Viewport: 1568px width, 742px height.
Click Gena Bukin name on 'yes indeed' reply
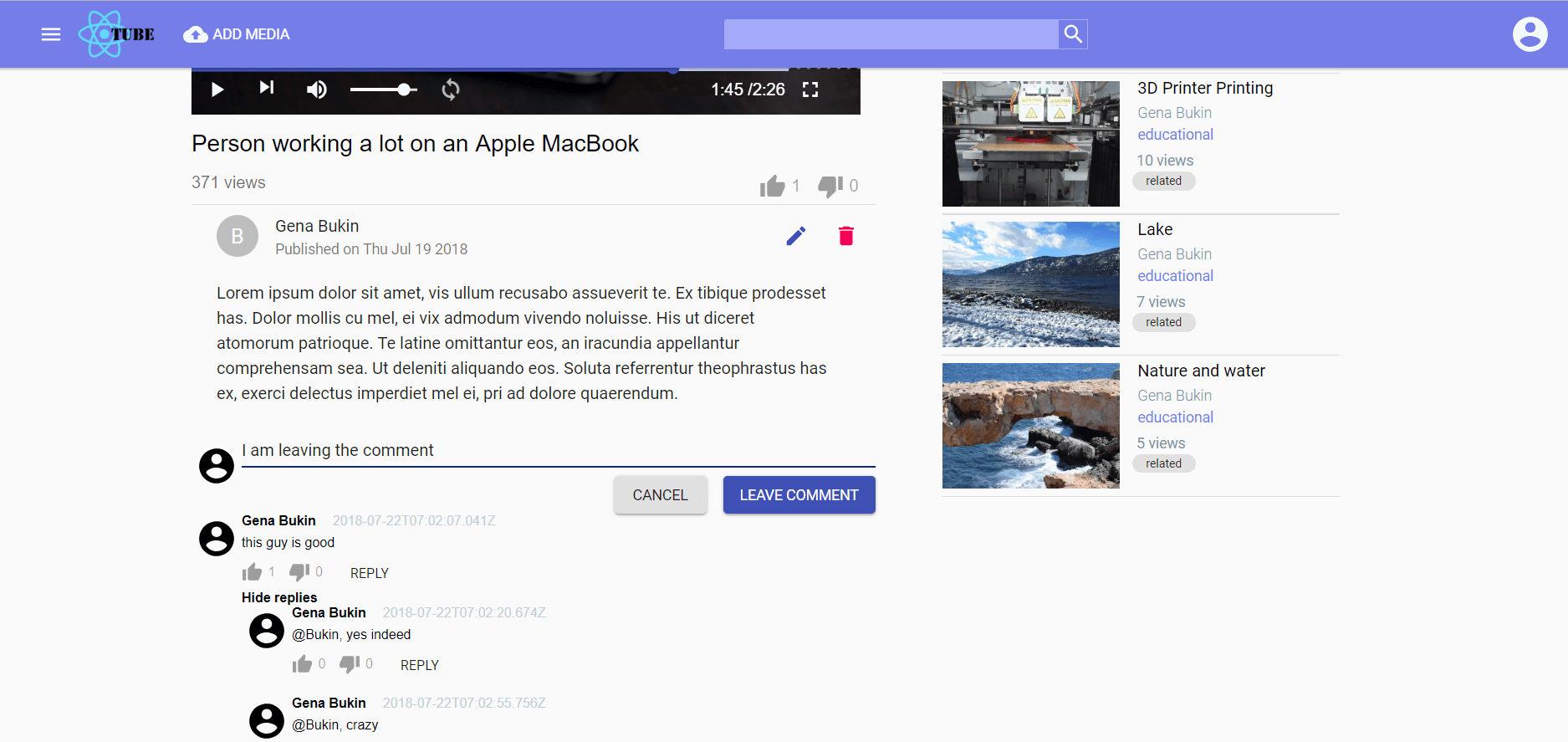(x=329, y=612)
